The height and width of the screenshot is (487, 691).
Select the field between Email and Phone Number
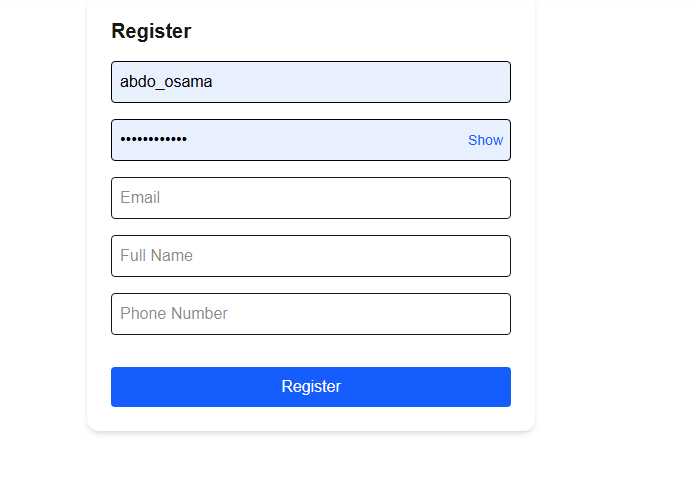(x=311, y=256)
